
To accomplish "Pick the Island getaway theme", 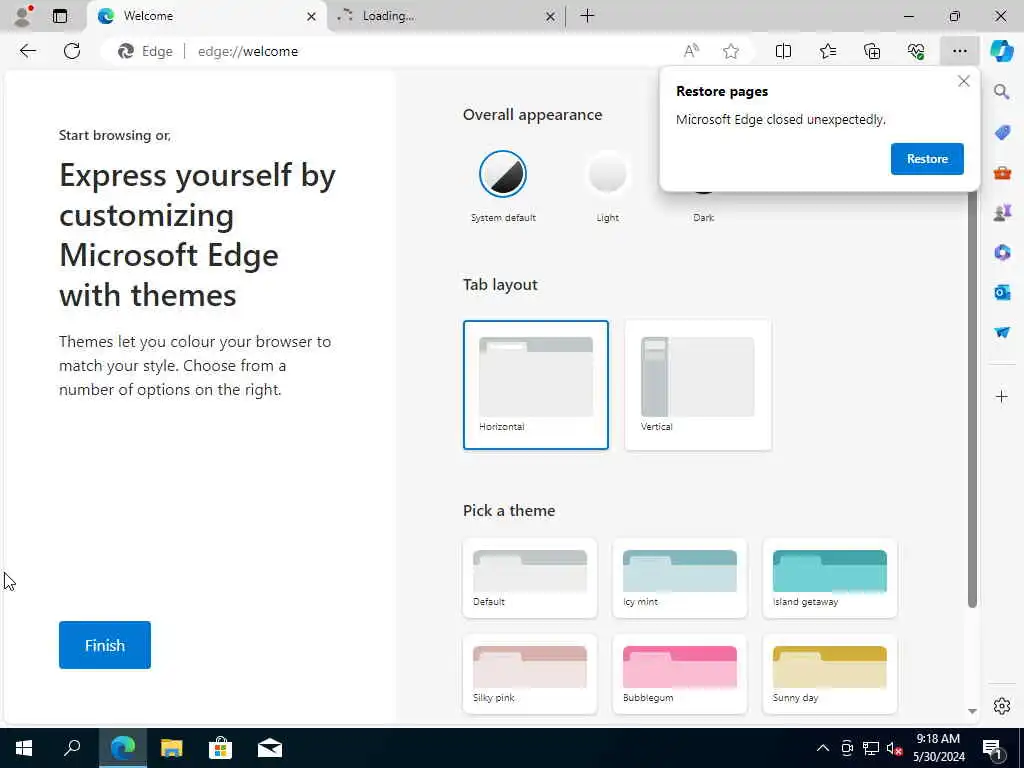I will [x=829, y=578].
